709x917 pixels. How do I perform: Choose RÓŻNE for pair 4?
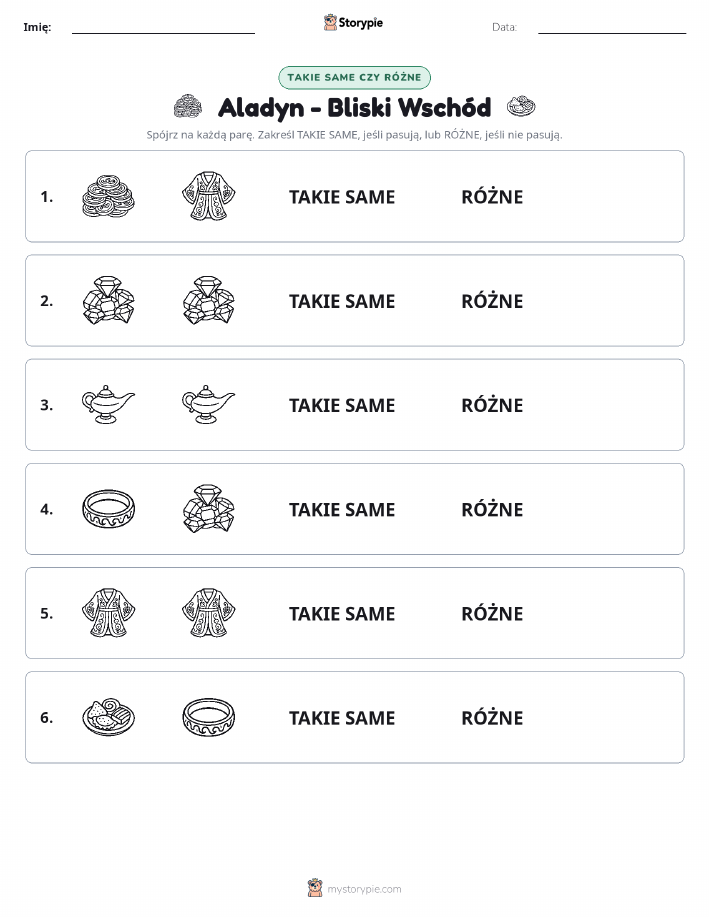coord(492,509)
